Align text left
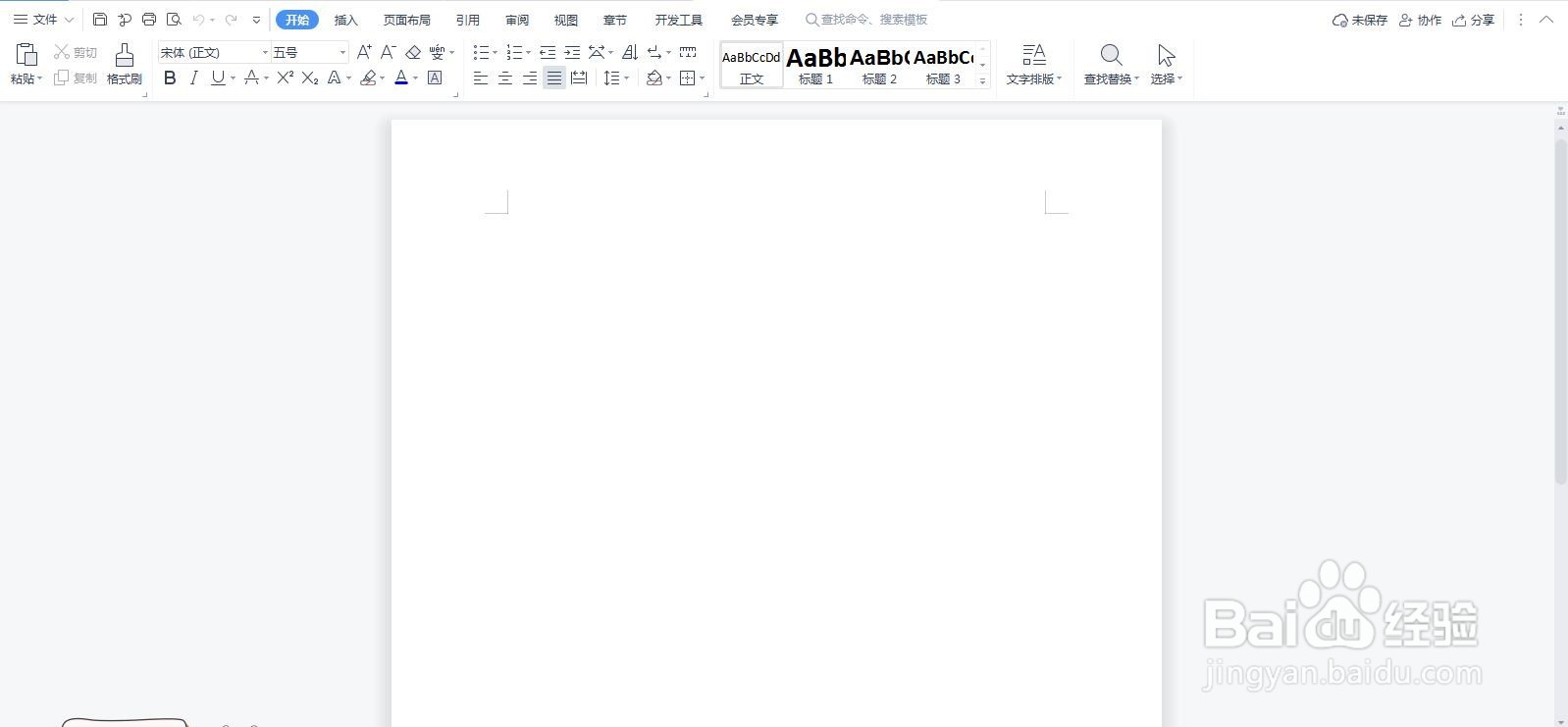Screen dimensions: 1568x727 click(481, 78)
